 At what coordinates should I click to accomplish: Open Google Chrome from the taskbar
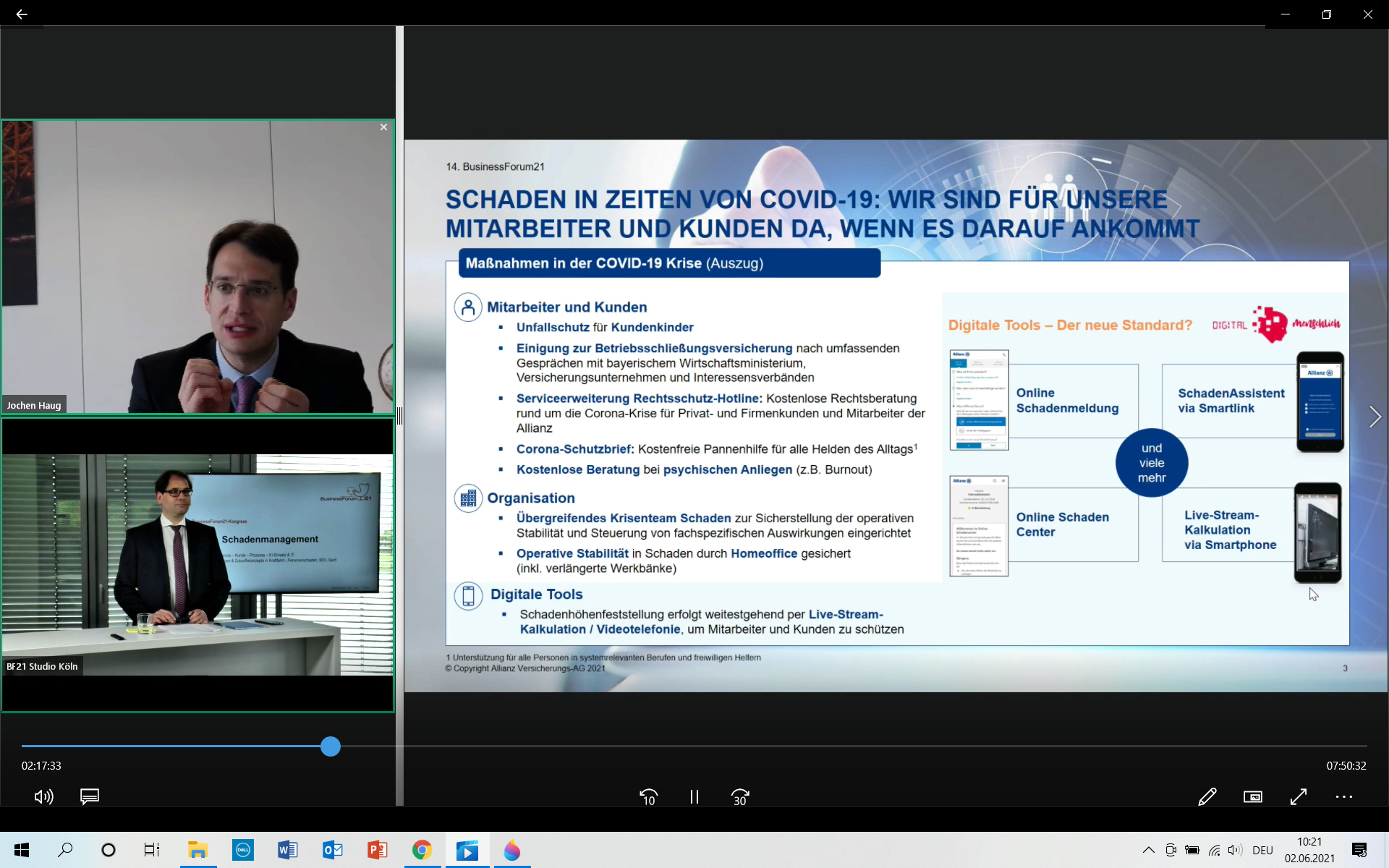[x=422, y=850]
